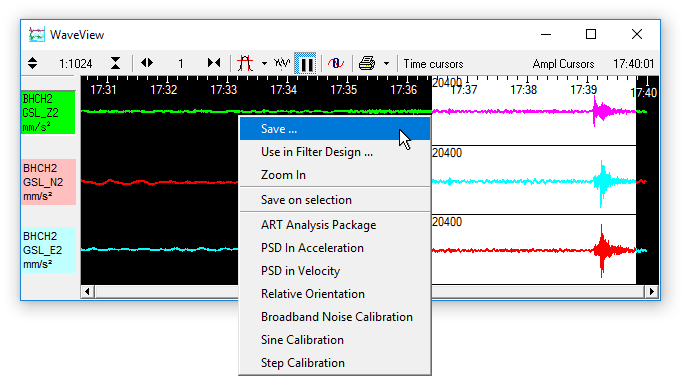Click the horizontal compress time arrows icon
This screenshot has height=379, width=685.
214,63
